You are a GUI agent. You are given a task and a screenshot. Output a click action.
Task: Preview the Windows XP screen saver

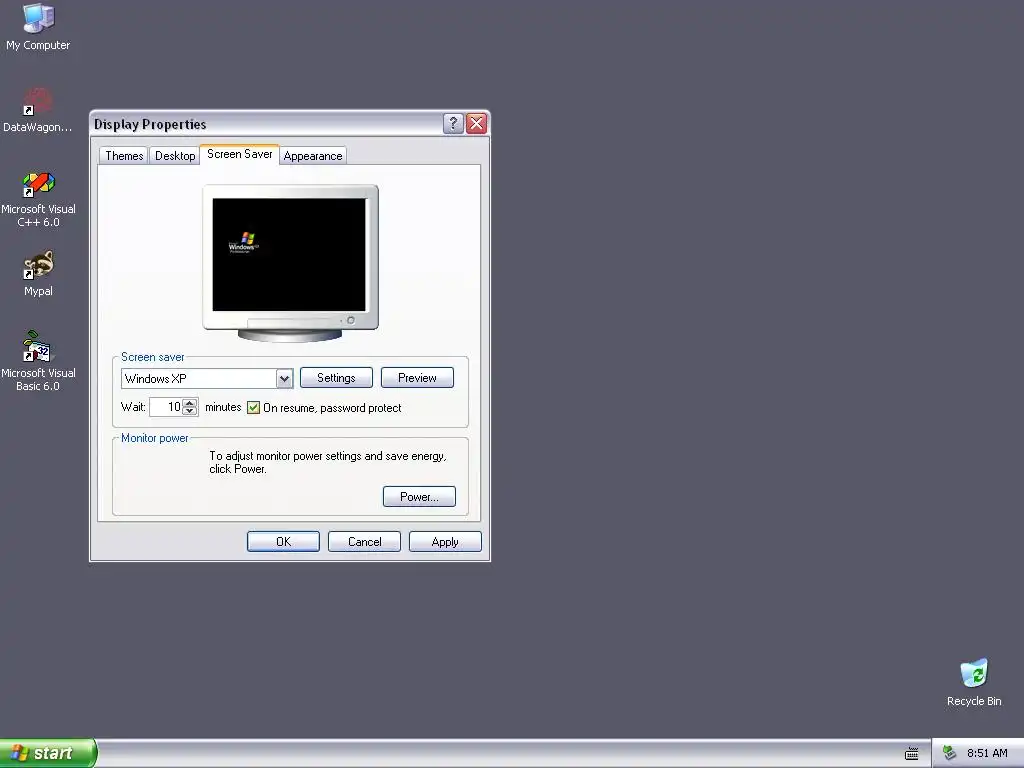[417, 377]
